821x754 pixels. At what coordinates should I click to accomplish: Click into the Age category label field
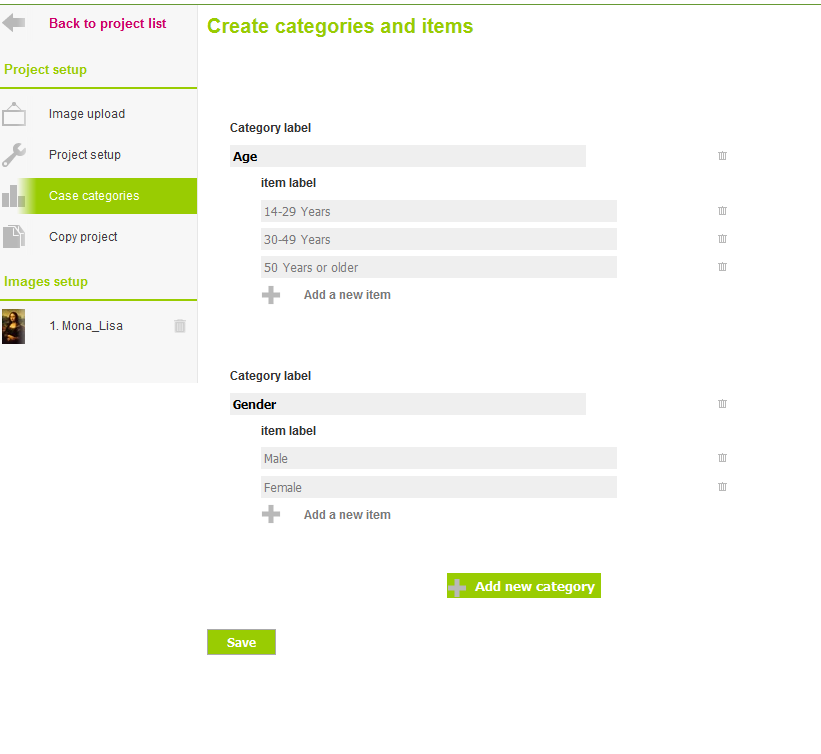(407, 156)
